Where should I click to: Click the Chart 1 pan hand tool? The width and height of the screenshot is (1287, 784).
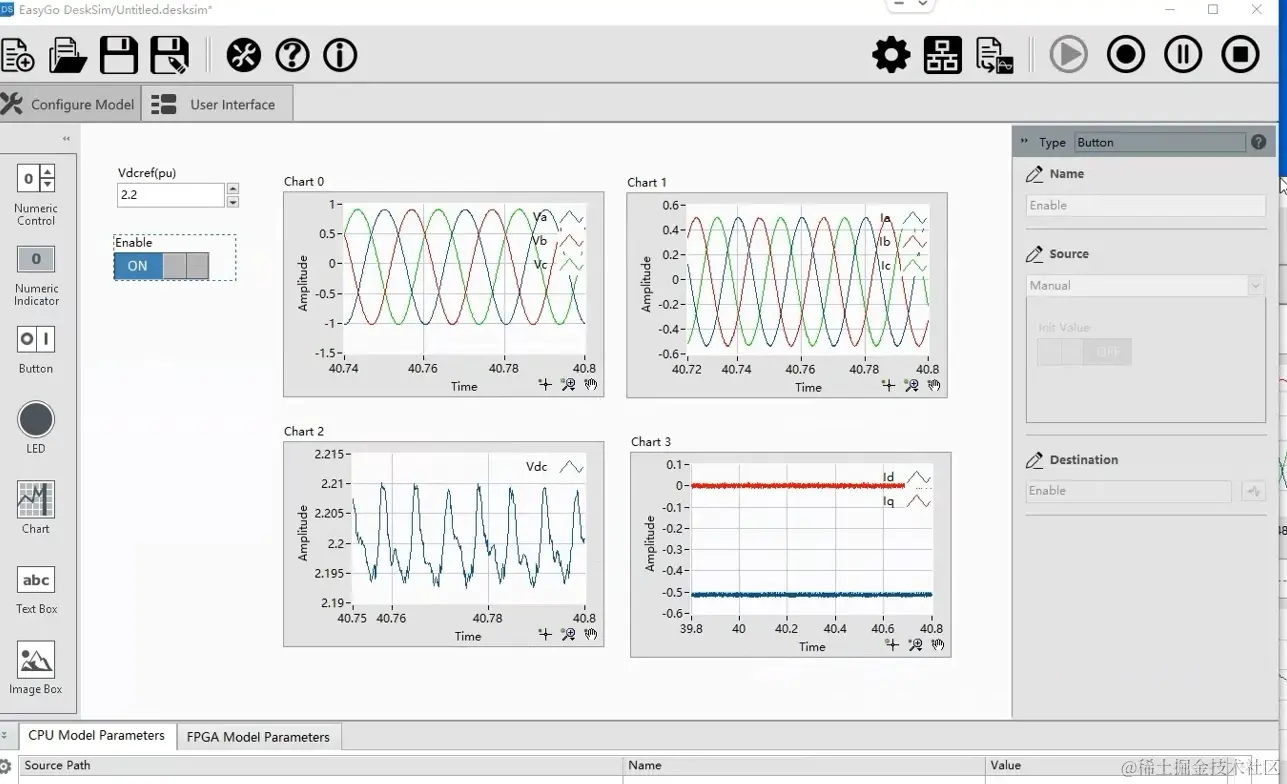pyautogui.click(x=934, y=385)
